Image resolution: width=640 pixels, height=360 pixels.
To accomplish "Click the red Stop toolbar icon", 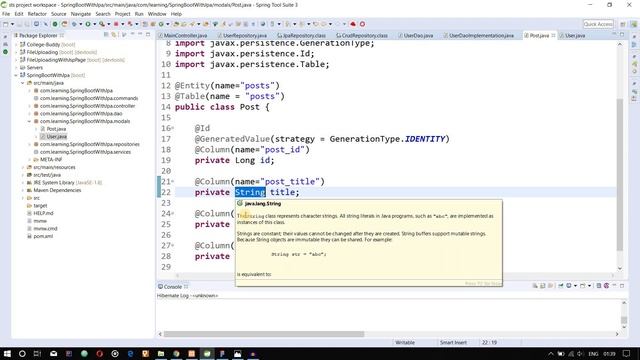I will tap(116, 24).
